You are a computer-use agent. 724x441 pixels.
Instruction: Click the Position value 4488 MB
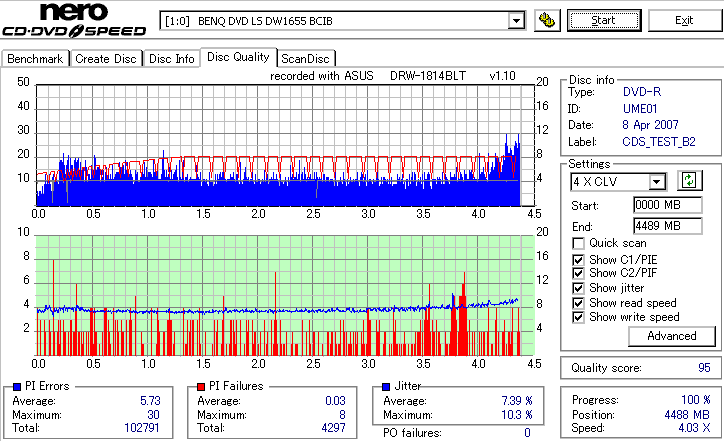(x=687, y=415)
